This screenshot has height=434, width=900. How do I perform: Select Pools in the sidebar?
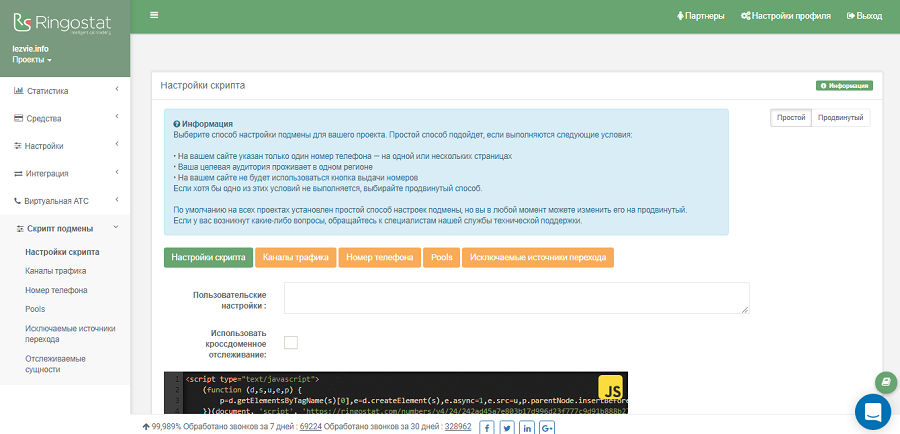35,309
